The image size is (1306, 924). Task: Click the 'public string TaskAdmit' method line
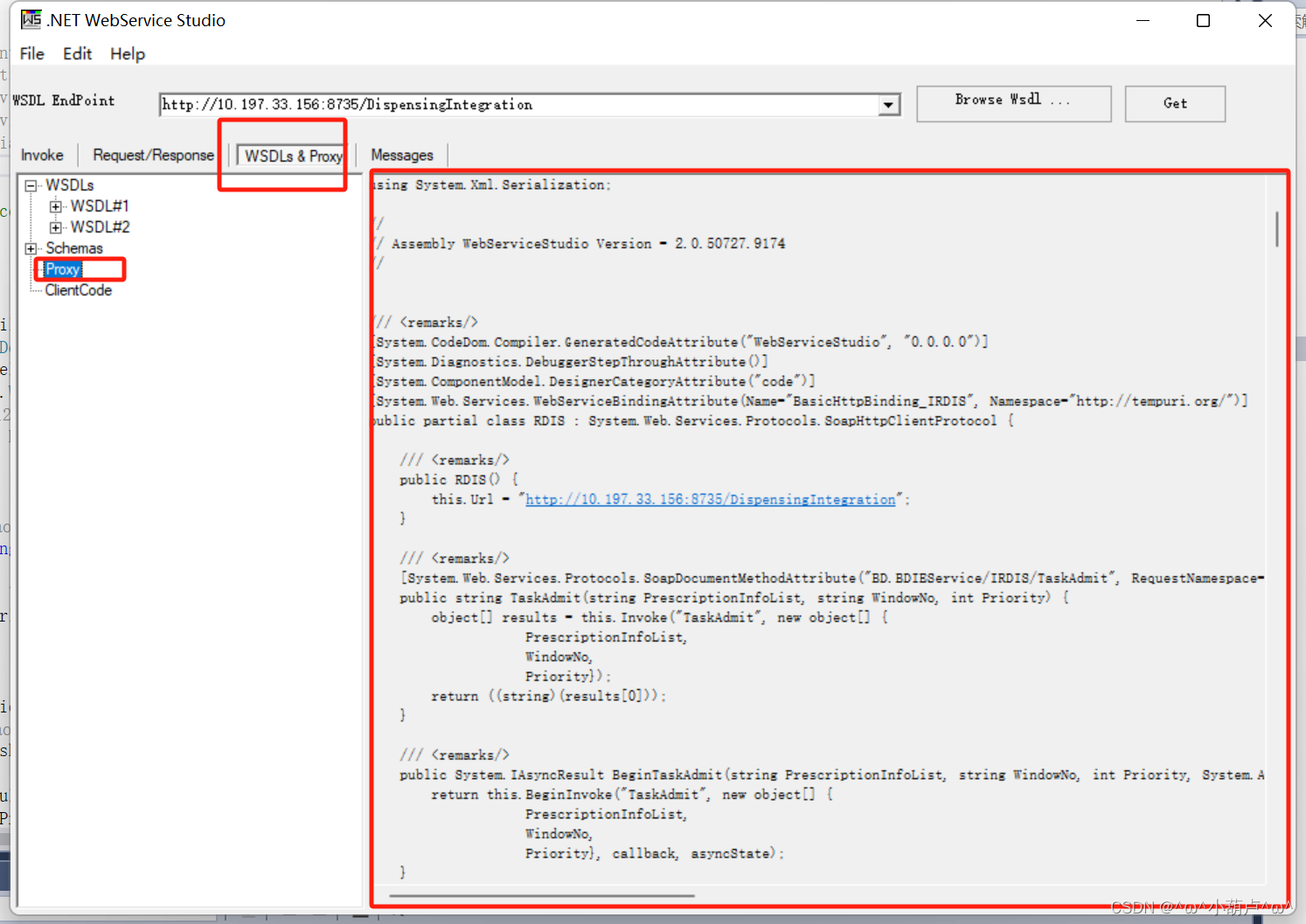click(734, 598)
